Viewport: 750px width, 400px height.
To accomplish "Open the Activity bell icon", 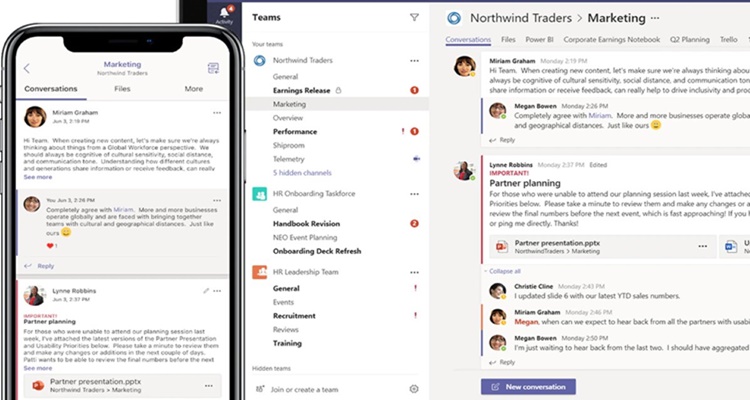I will [x=224, y=12].
